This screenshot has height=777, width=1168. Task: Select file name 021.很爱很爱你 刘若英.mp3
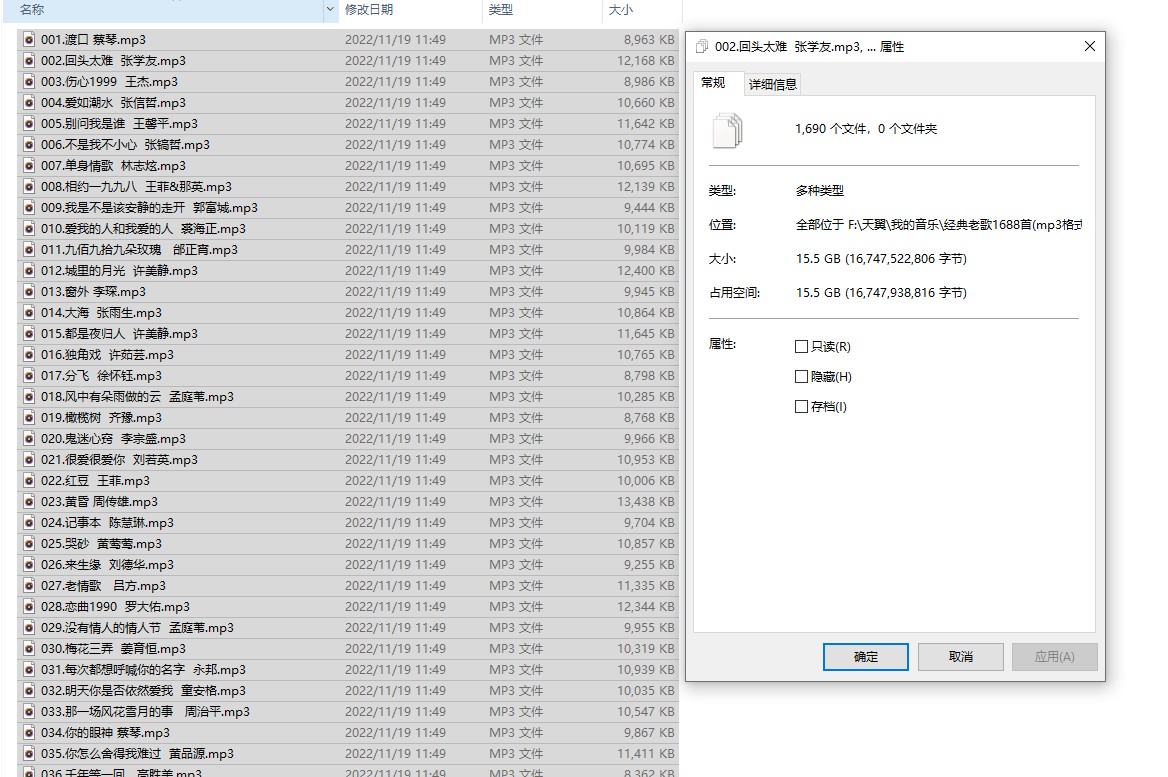[x=119, y=460]
